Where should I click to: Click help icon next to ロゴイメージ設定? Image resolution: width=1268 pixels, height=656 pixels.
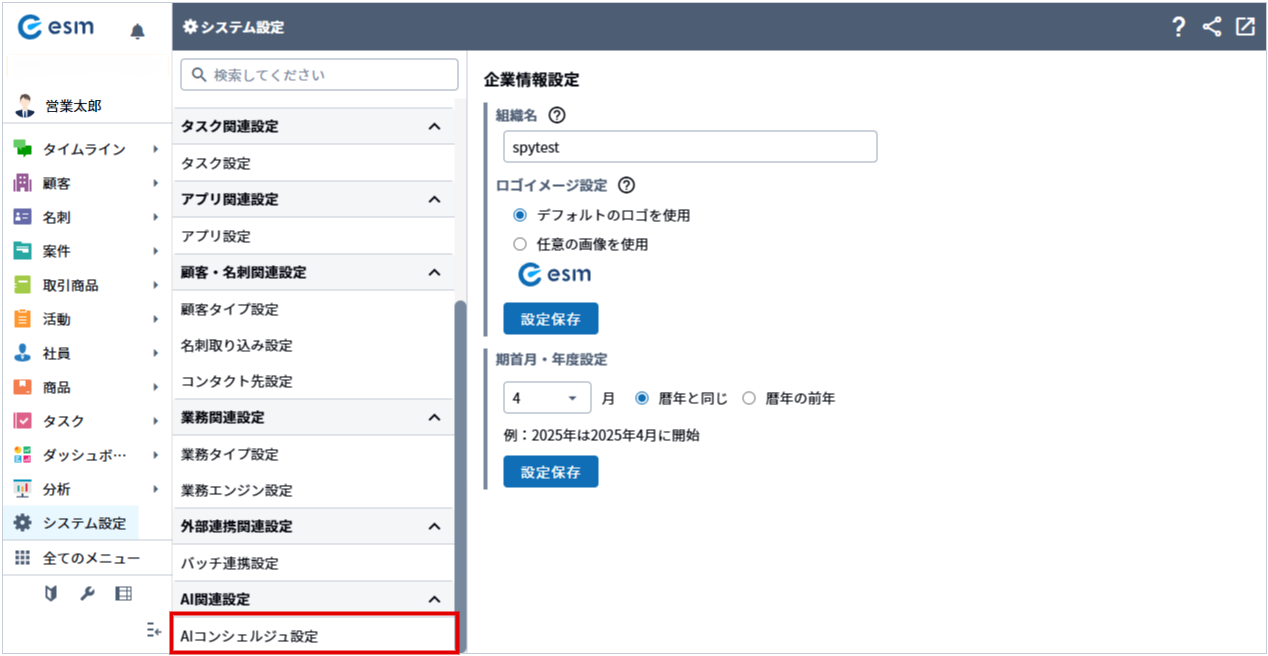pos(627,185)
